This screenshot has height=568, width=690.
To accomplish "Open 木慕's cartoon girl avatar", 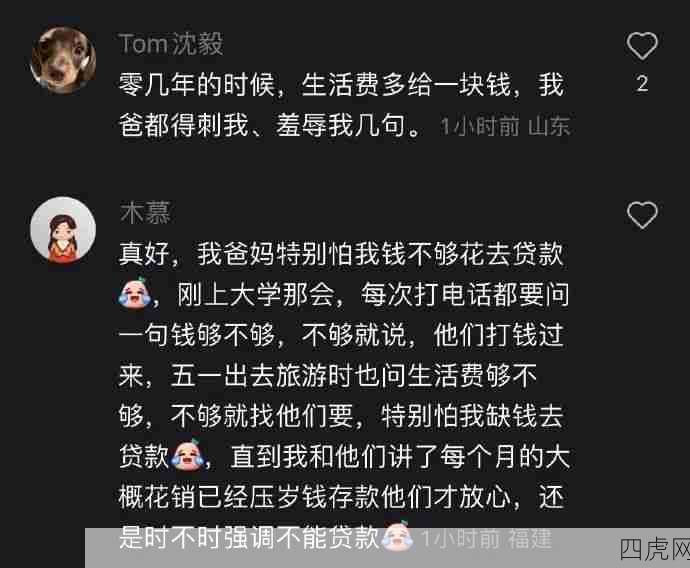I will 63,230.
